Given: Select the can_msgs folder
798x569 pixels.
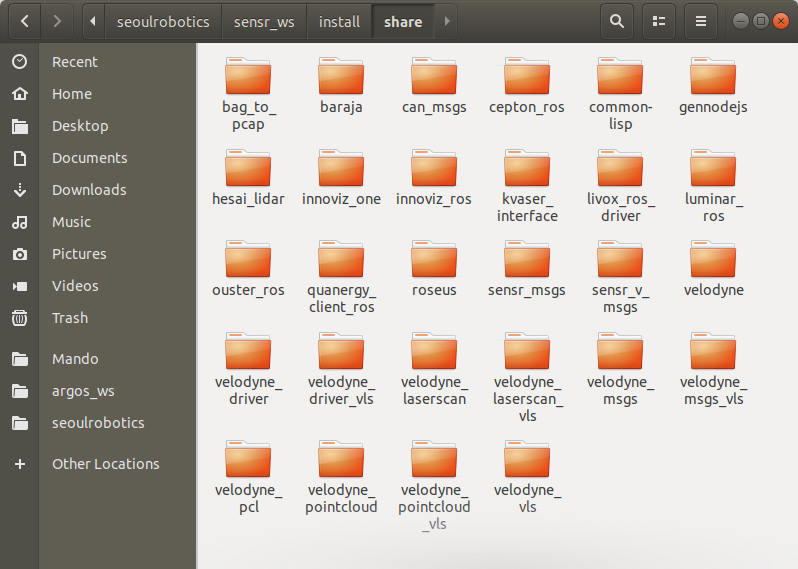Looking at the screenshot, I should (434, 86).
